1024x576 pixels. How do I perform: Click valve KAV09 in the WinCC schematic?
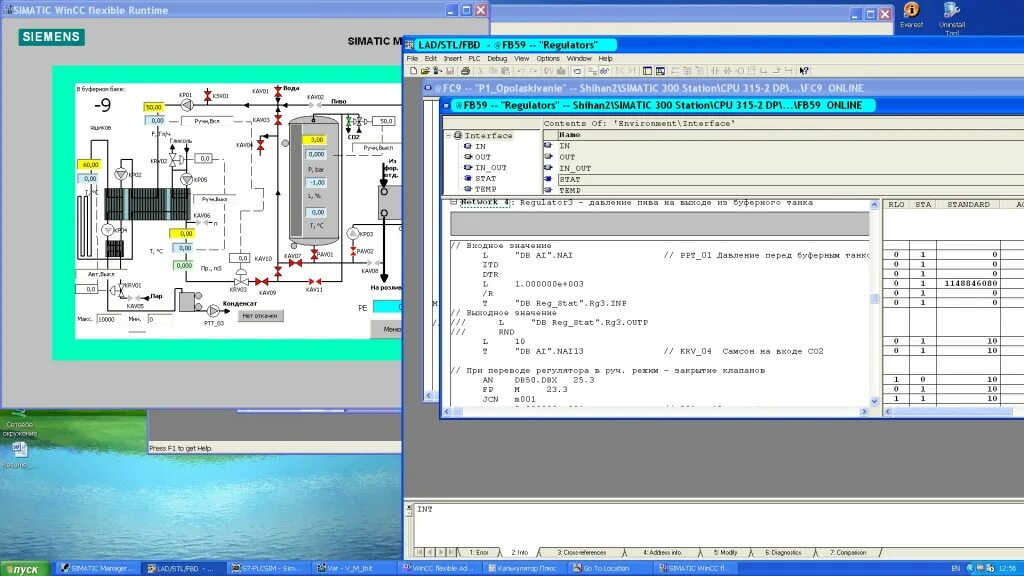[x=261, y=281]
